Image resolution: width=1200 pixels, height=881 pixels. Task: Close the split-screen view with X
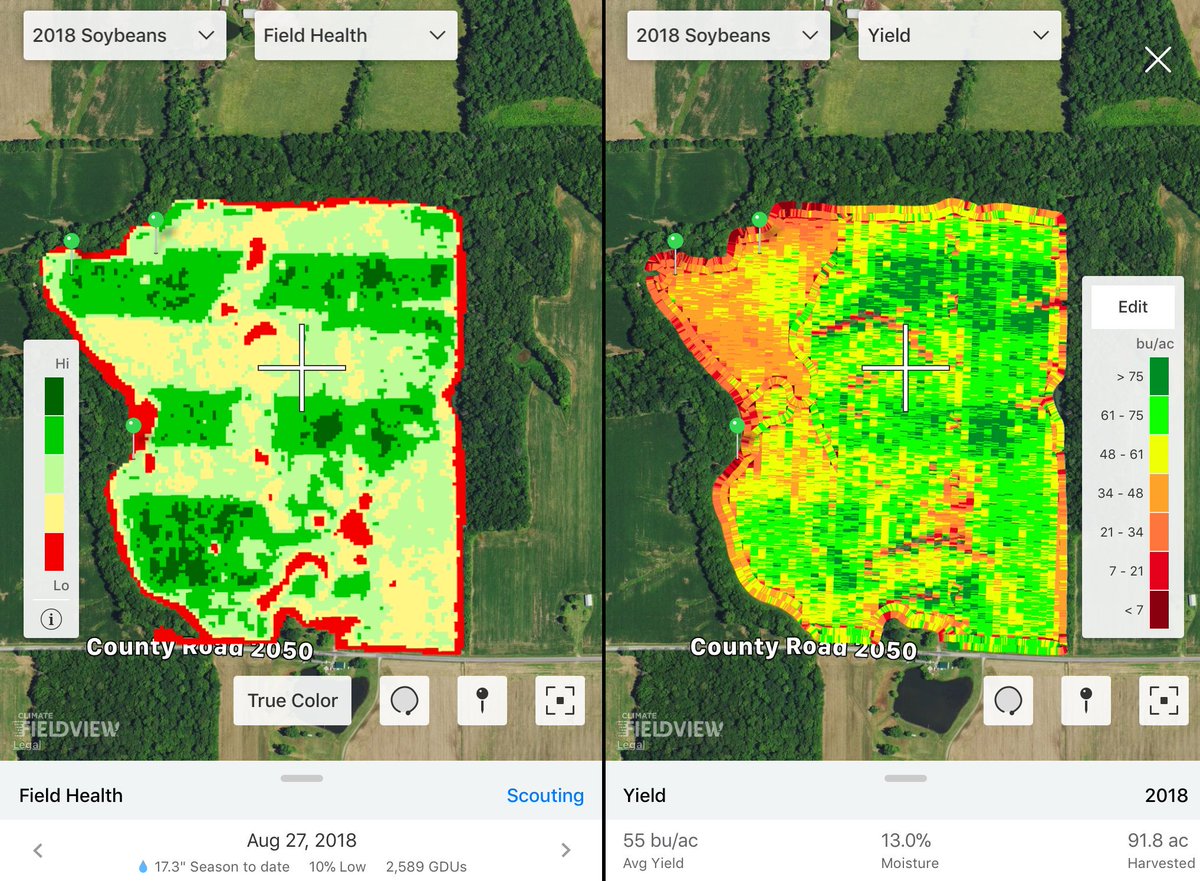(1157, 60)
